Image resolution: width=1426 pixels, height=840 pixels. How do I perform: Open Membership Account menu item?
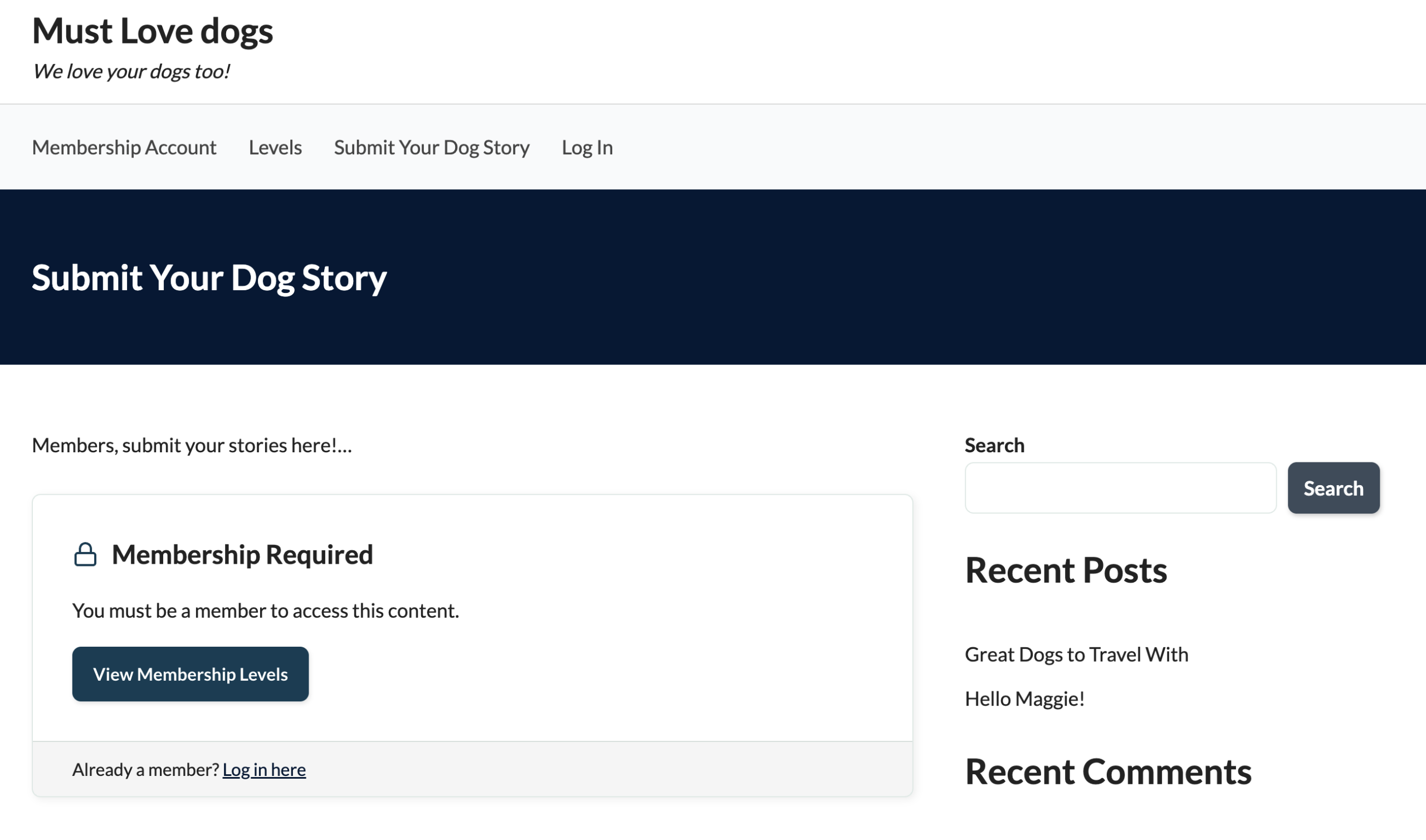tap(124, 147)
